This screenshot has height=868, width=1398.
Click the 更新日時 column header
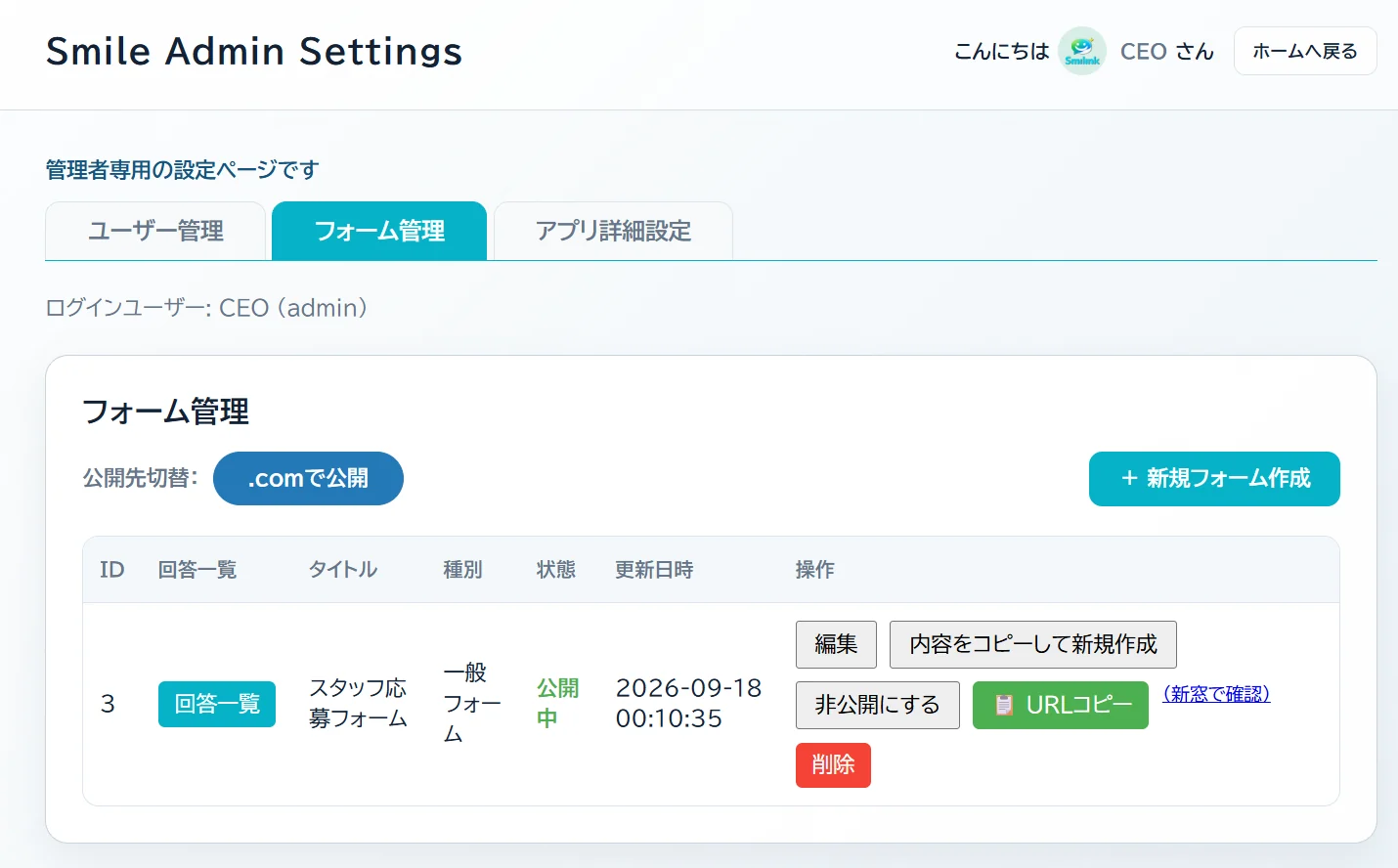654,570
